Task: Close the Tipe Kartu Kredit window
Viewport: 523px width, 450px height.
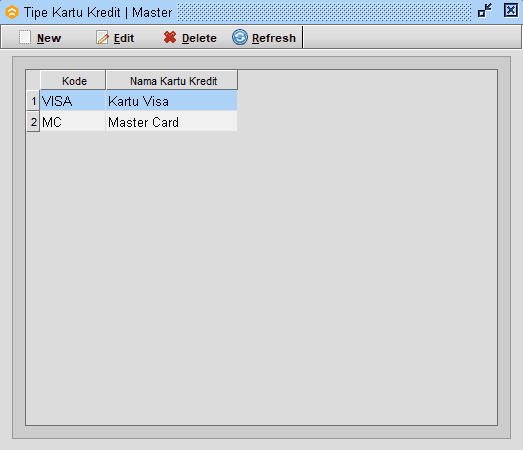Action: 511,10
